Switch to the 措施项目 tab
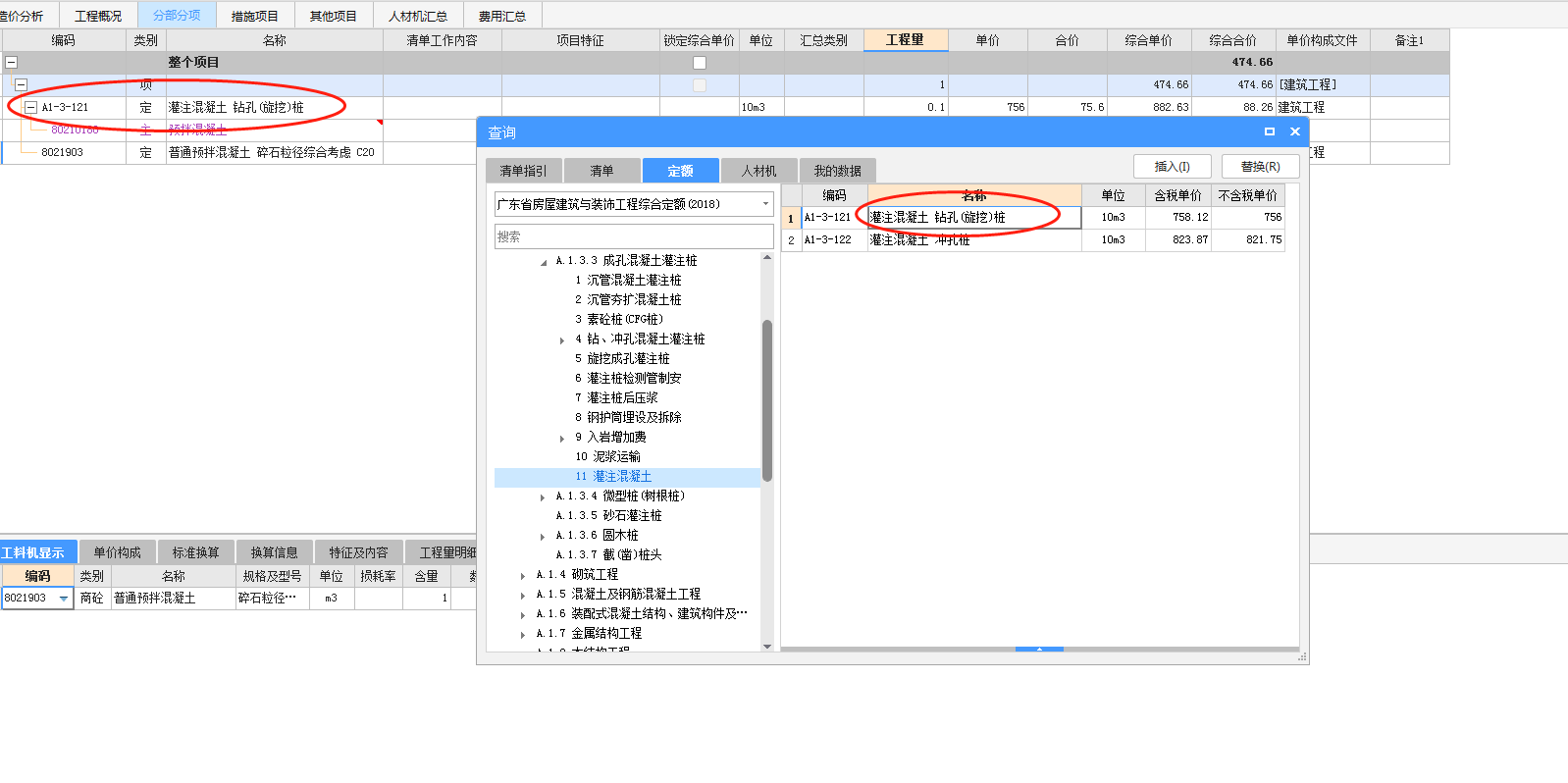The width and height of the screenshot is (1568, 783). (x=255, y=16)
